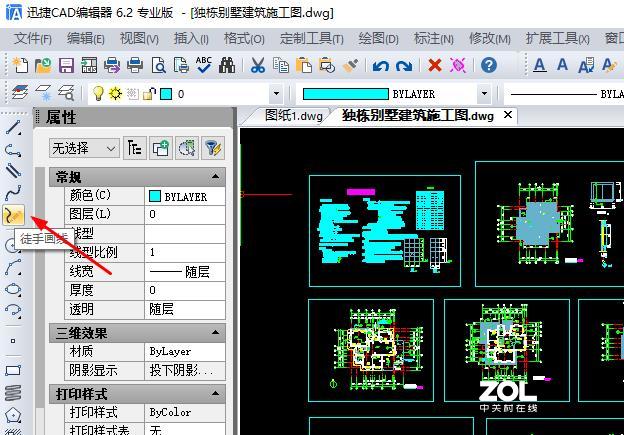Click the New file icon
Viewport: 624px width, 435px height.
pyautogui.click(x=20, y=65)
